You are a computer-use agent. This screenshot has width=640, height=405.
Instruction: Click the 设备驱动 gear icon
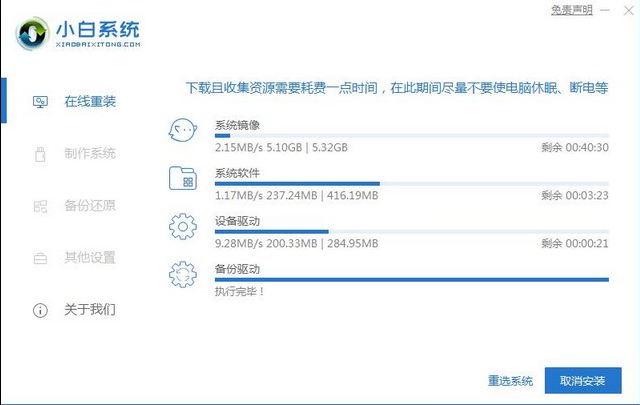183,227
